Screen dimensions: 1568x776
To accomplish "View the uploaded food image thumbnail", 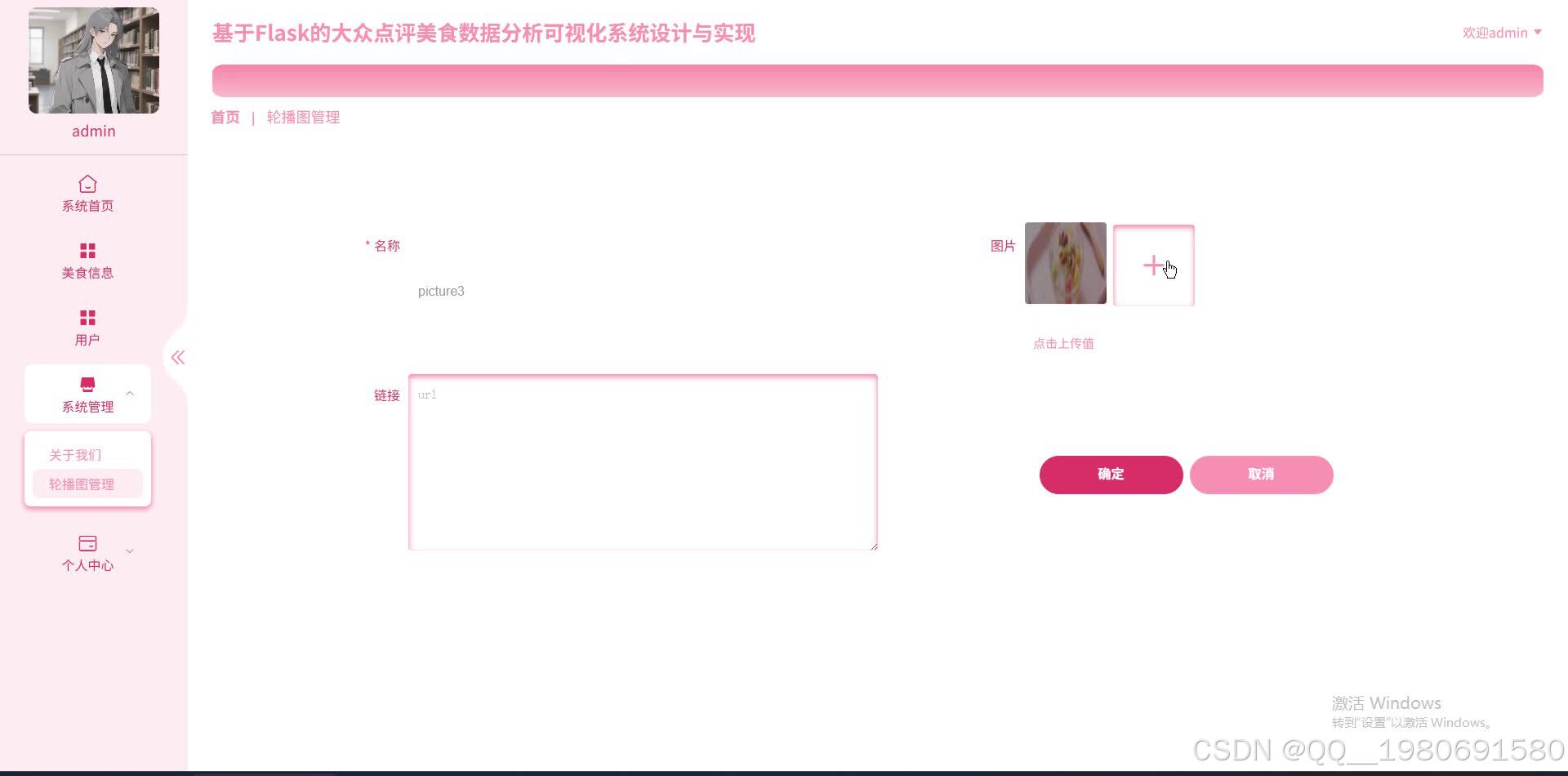I will (x=1066, y=263).
